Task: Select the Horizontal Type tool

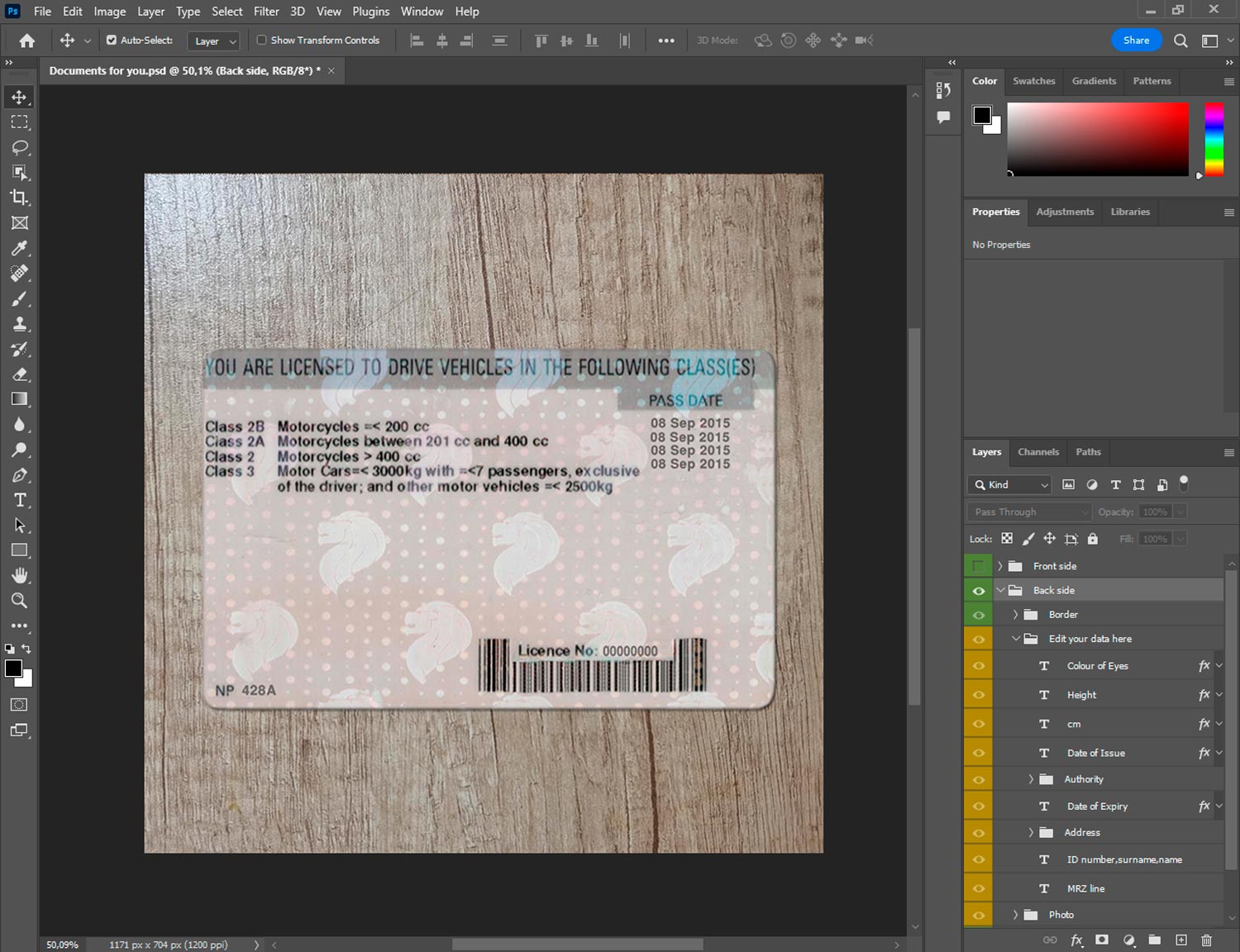Action: 20,500
